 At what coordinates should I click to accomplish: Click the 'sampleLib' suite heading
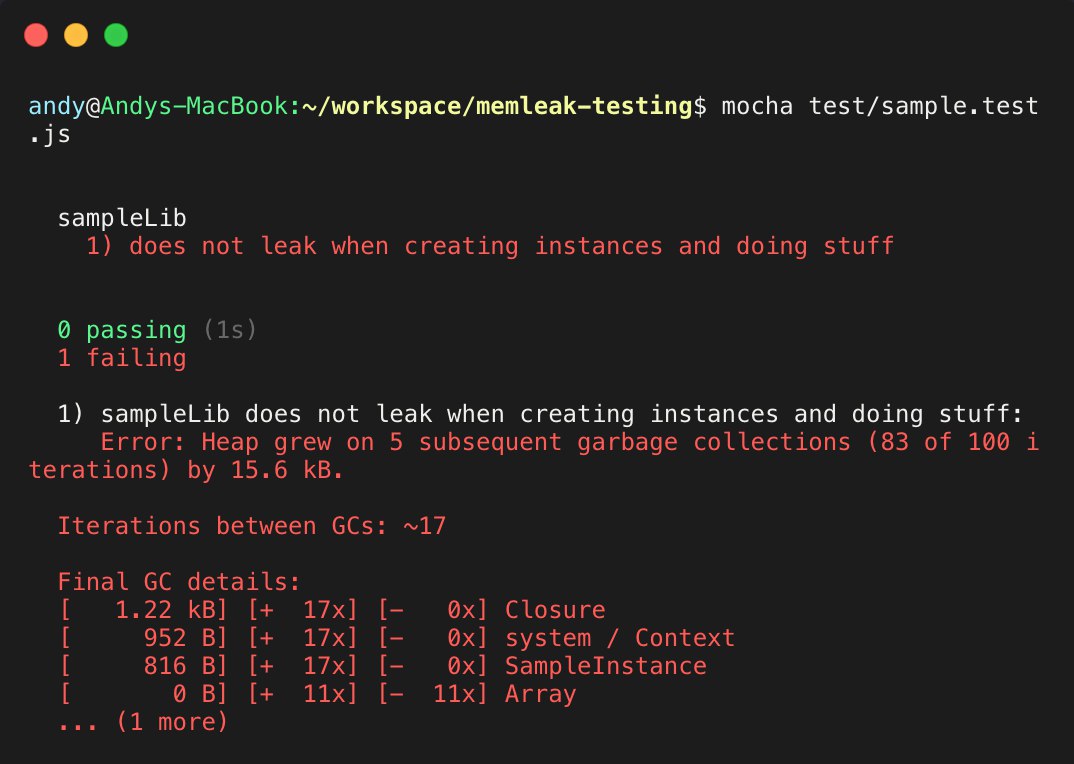122,218
